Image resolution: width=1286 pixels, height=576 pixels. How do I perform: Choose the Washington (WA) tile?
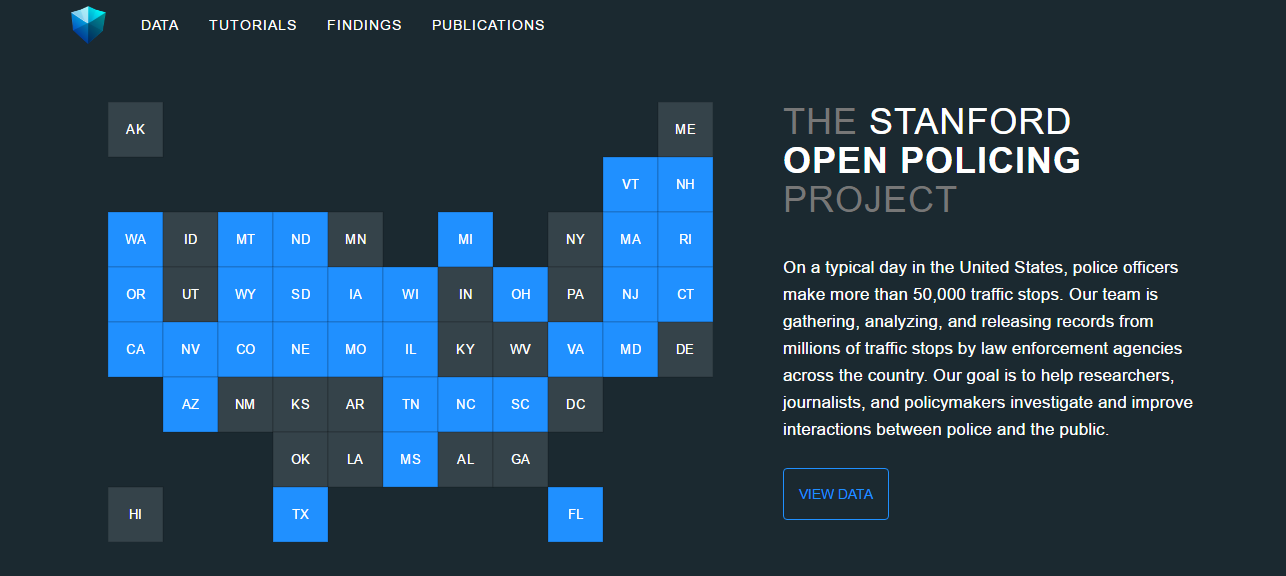click(135, 239)
